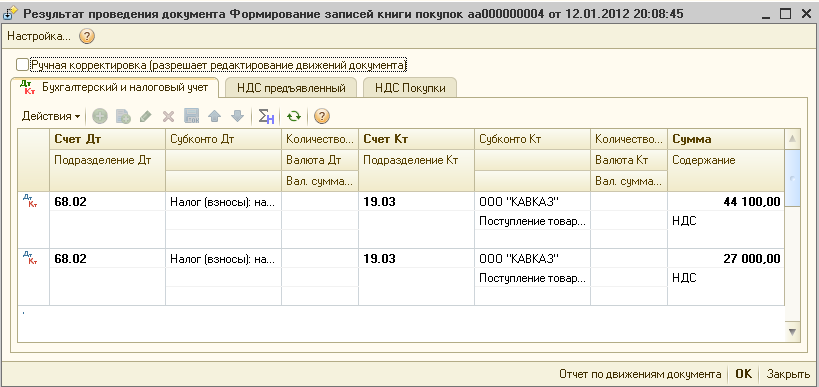Image resolution: width=819 pixels, height=387 pixels.
Task: Click the copy row icon in toolbar
Action: tap(123, 116)
